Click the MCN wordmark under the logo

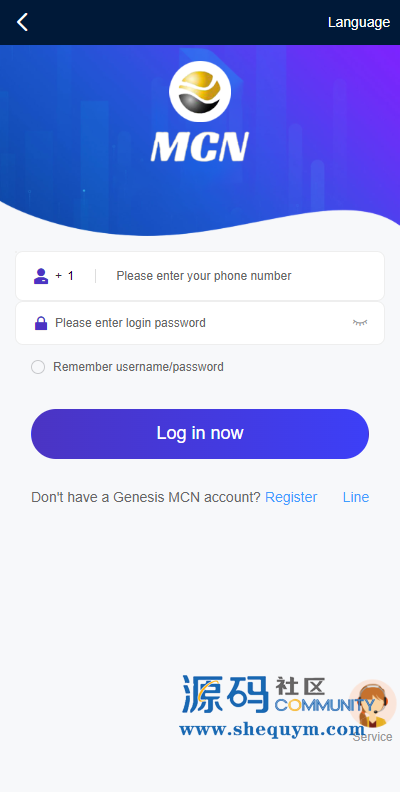pyautogui.click(x=200, y=146)
